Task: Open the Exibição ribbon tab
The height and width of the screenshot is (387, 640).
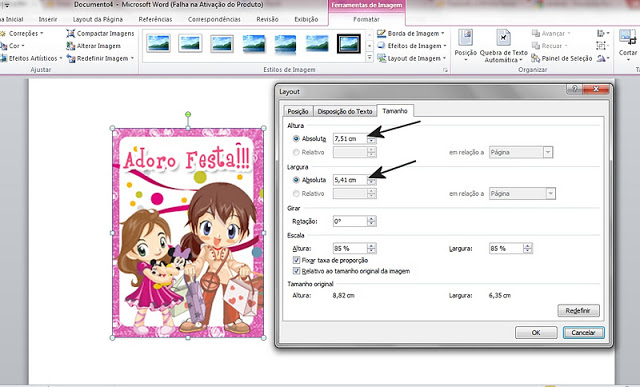Action: [306, 19]
